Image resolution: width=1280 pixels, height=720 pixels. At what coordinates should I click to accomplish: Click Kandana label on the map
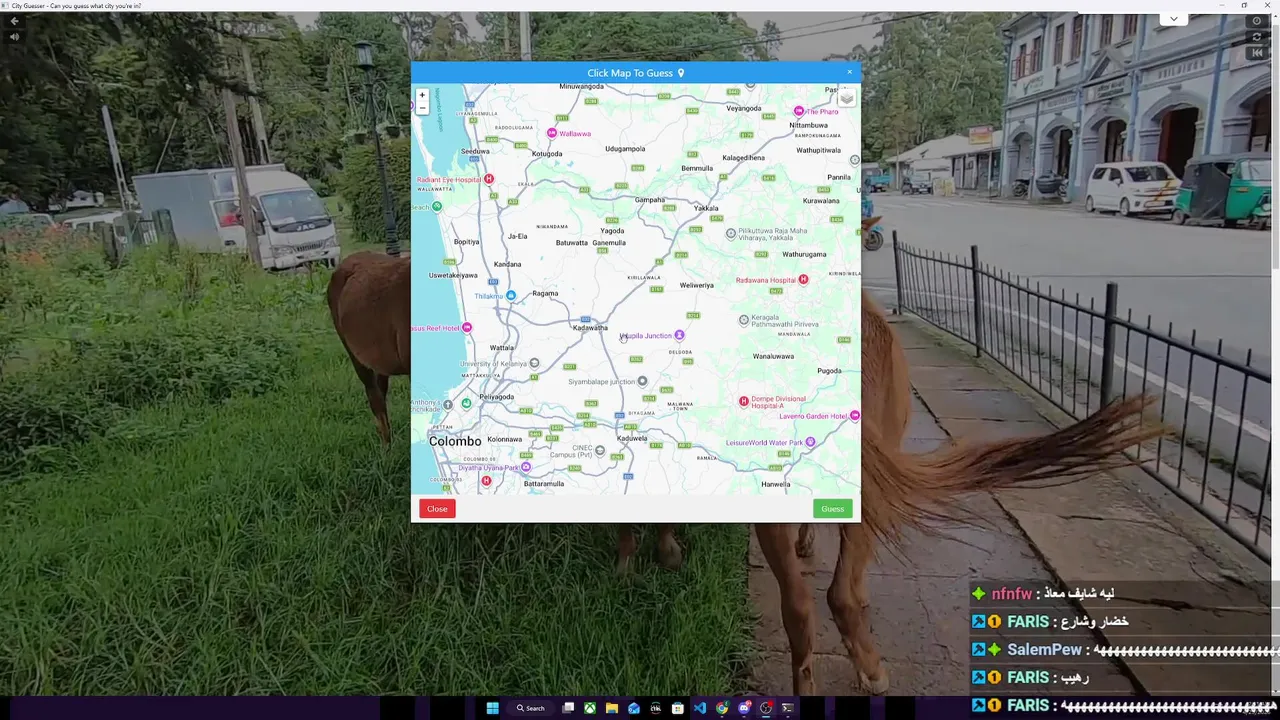pos(507,264)
